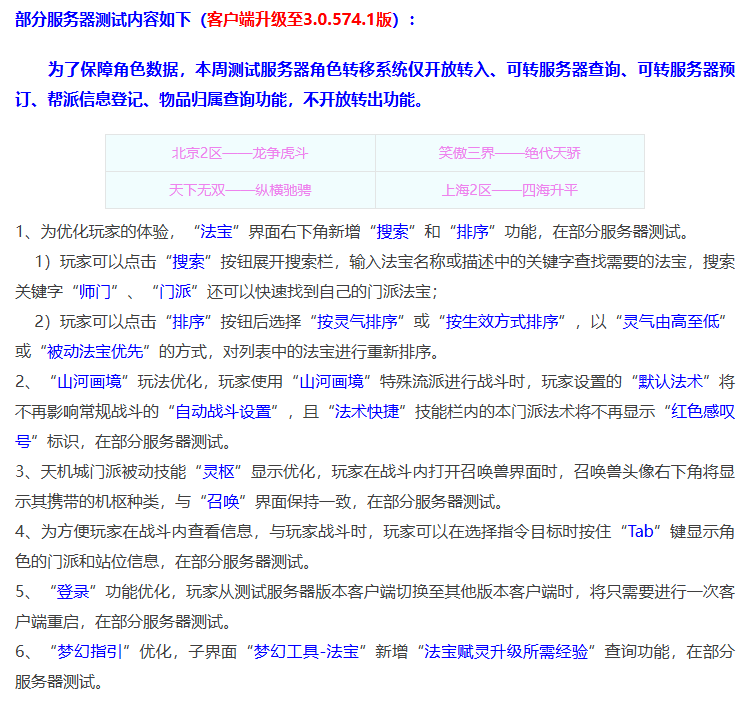This screenshot has width=753, height=702.
Task: Click the bold blue phrase 帮派信息登记
Action: [95, 100]
